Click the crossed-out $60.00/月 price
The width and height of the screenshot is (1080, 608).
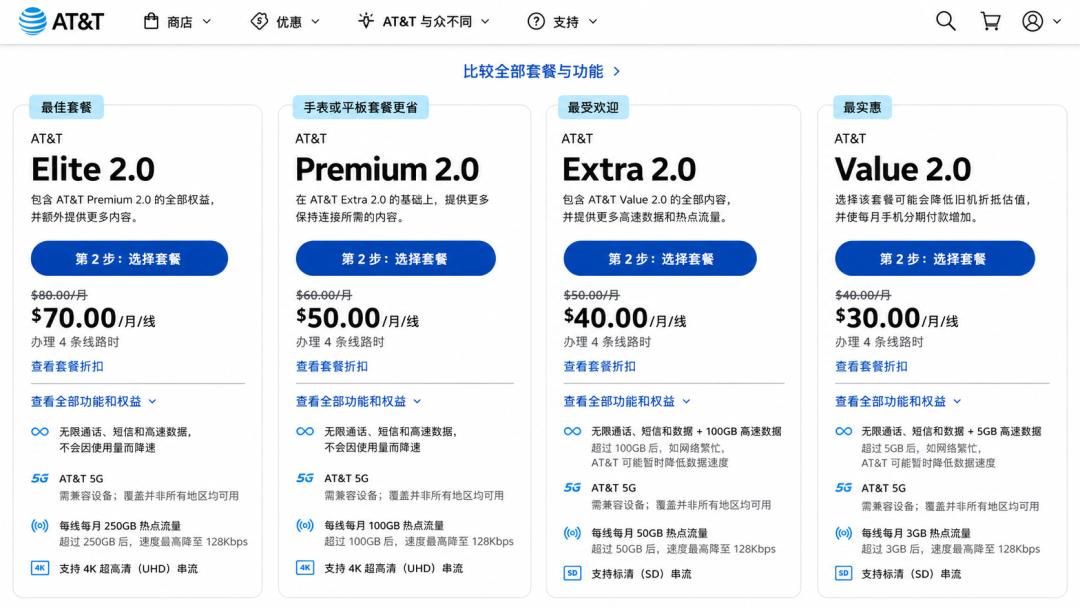324,295
